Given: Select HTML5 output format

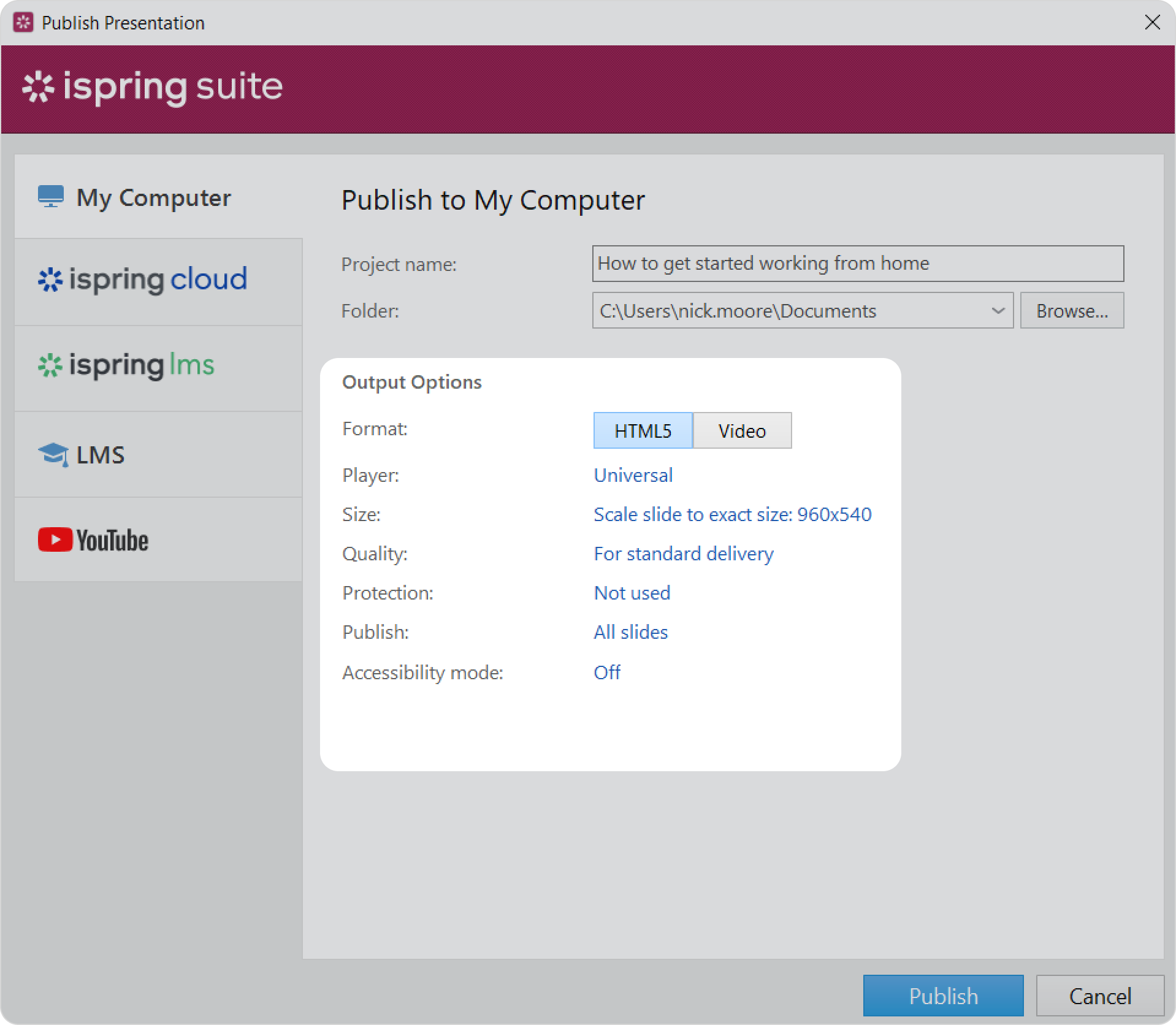Looking at the screenshot, I should point(643,430).
